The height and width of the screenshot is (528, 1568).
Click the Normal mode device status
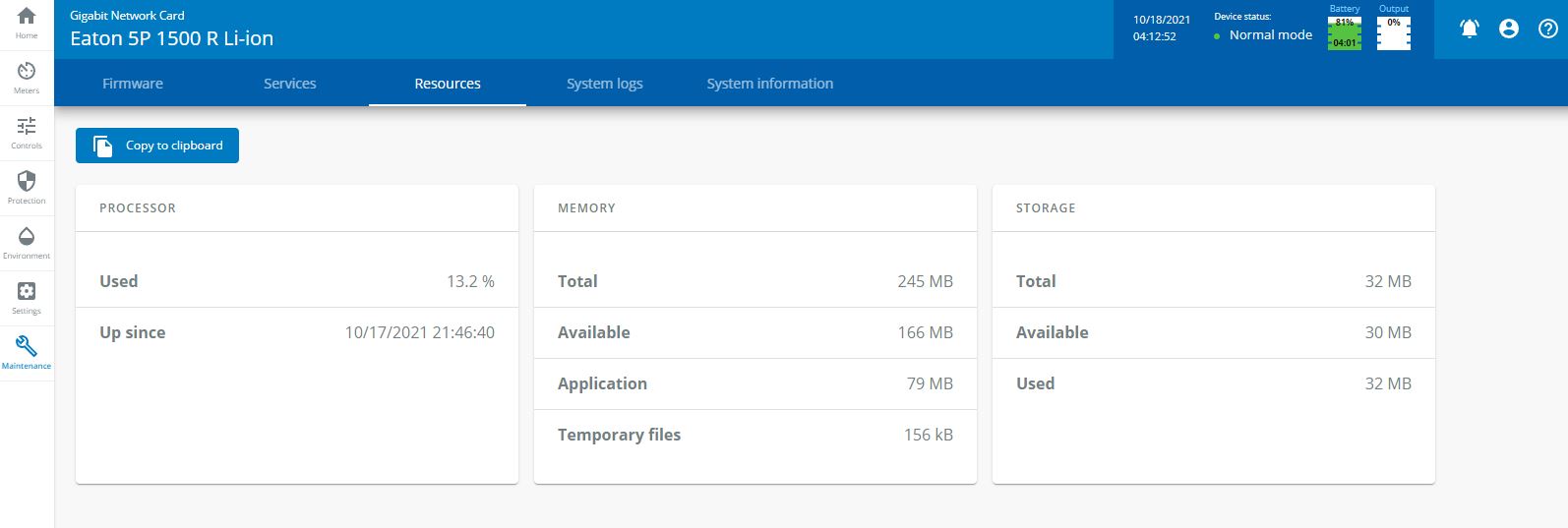1270,35
